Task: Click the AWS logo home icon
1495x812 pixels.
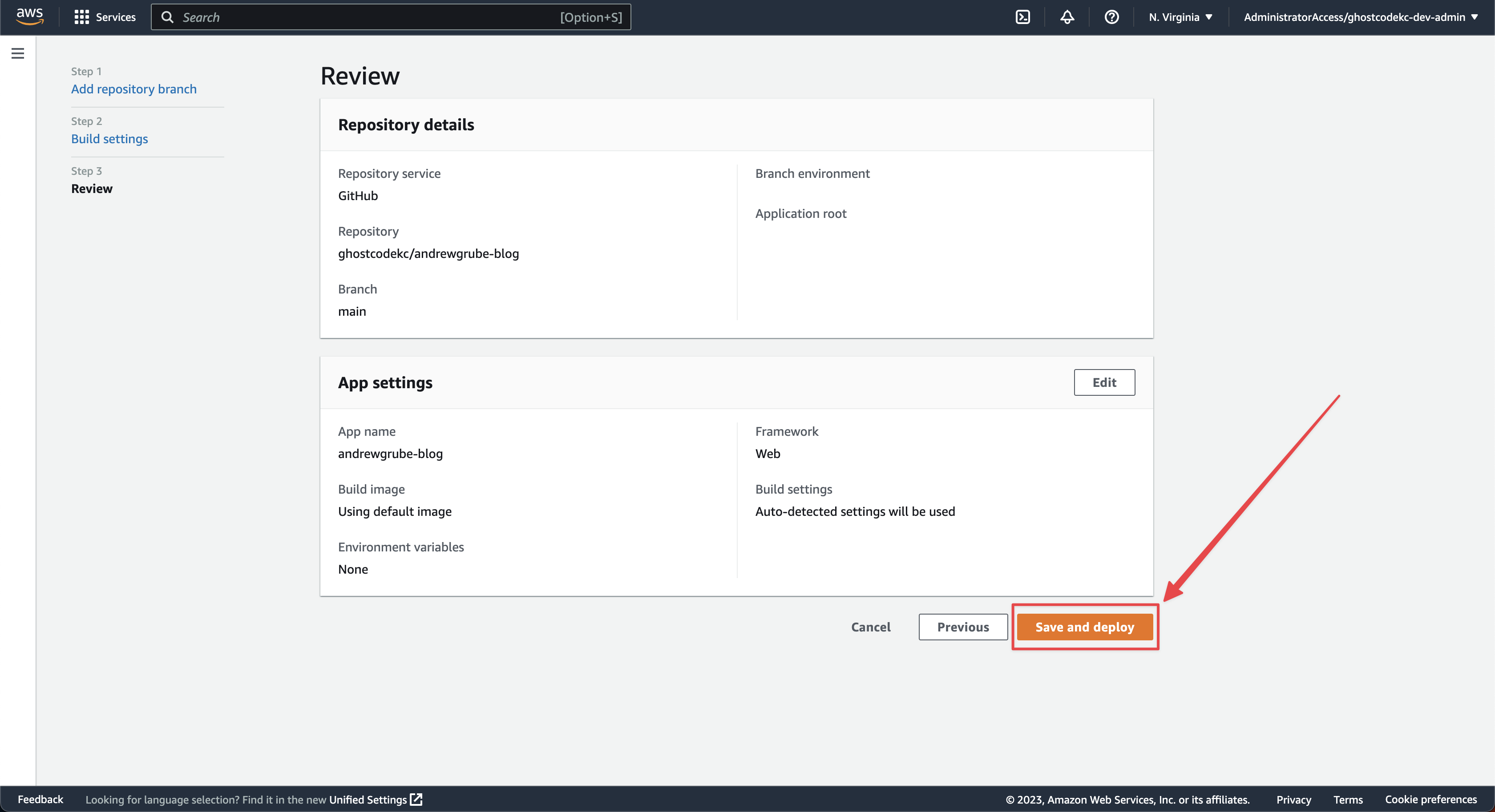Action: pyautogui.click(x=30, y=17)
